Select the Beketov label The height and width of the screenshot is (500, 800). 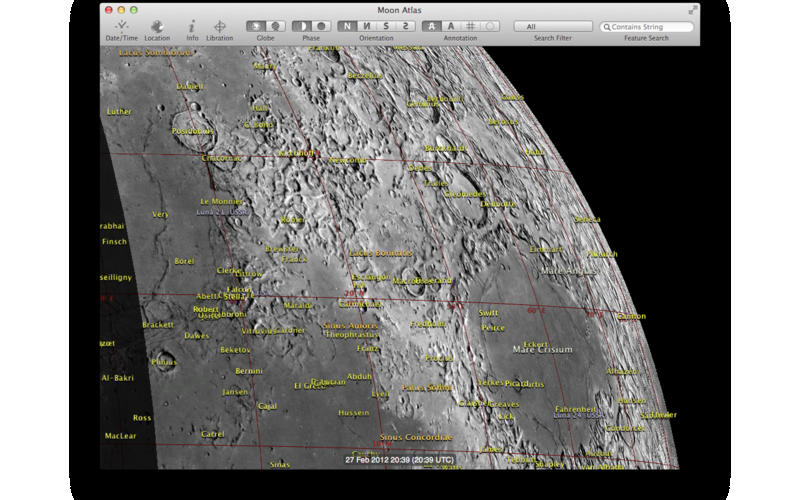click(235, 350)
